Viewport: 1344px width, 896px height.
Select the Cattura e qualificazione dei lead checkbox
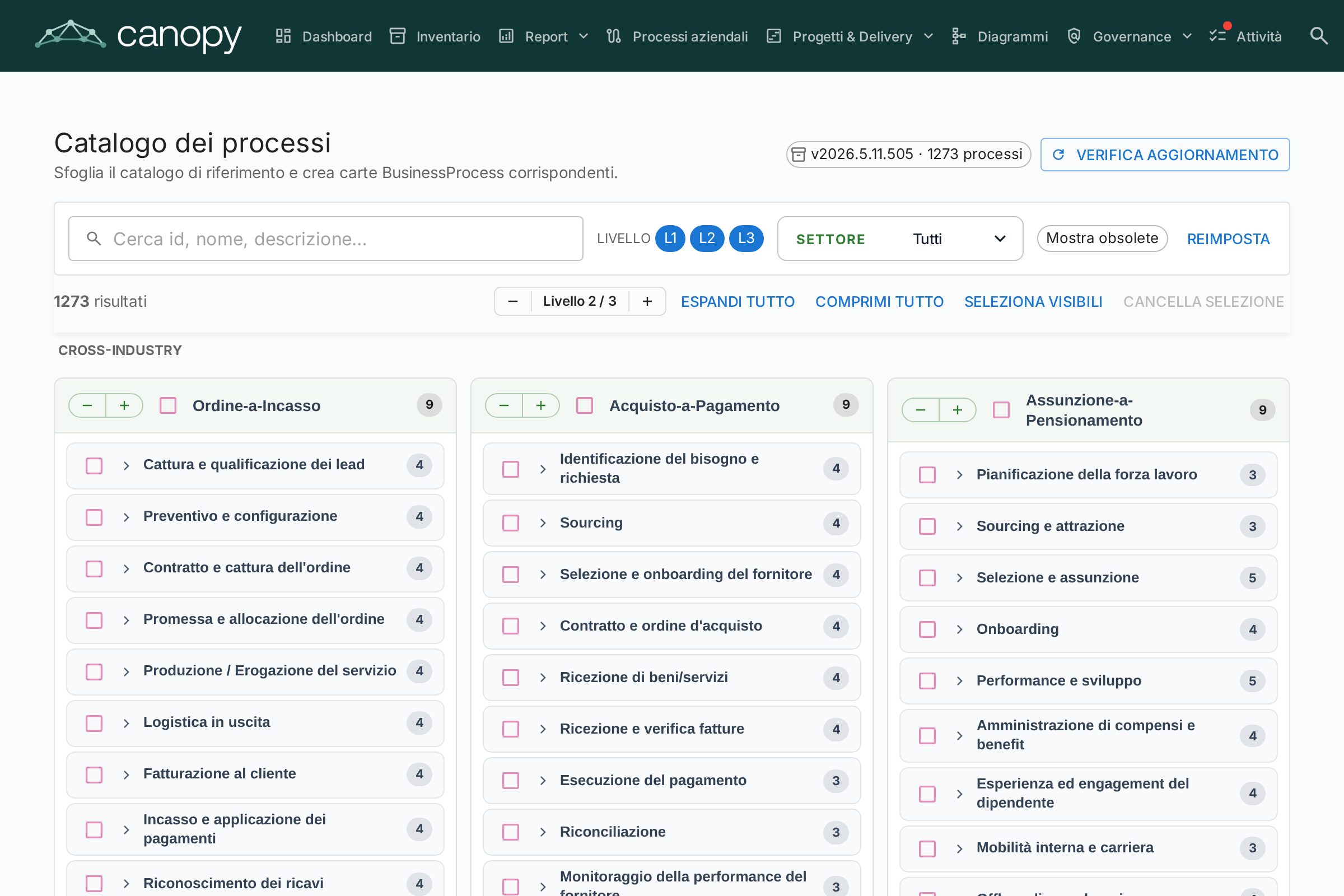(x=94, y=466)
